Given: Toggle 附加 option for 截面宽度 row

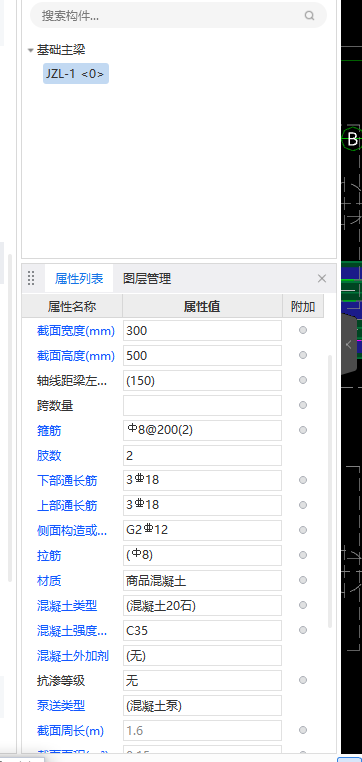Looking at the screenshot, I should click(303, 330).
